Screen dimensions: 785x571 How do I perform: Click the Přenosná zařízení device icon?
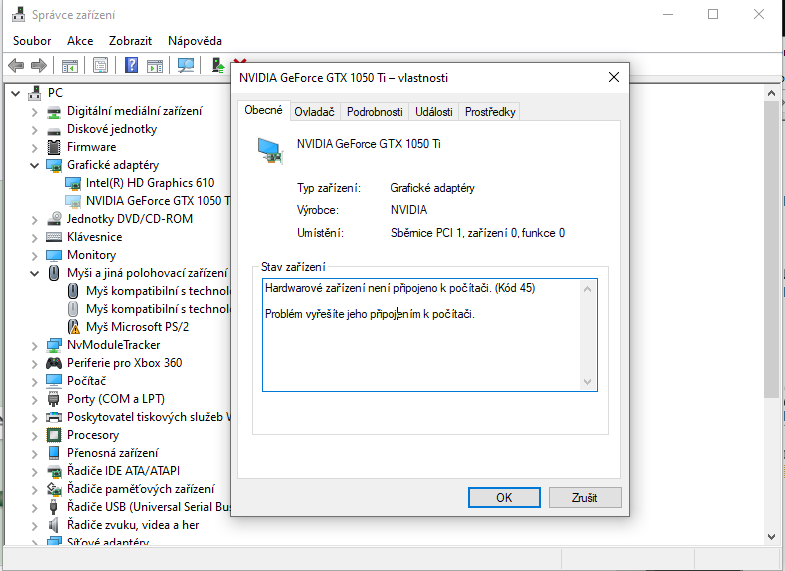pyautogui.click(x=54, y=453)
